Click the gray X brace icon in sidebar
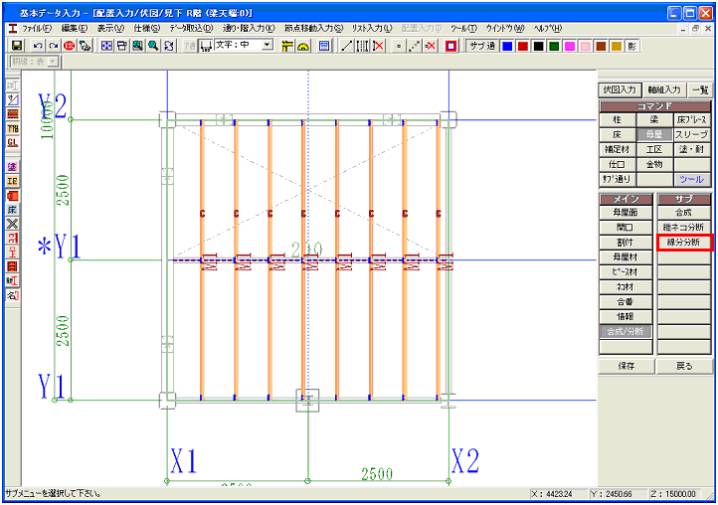 pyautogui.click(x=13, y=224)
